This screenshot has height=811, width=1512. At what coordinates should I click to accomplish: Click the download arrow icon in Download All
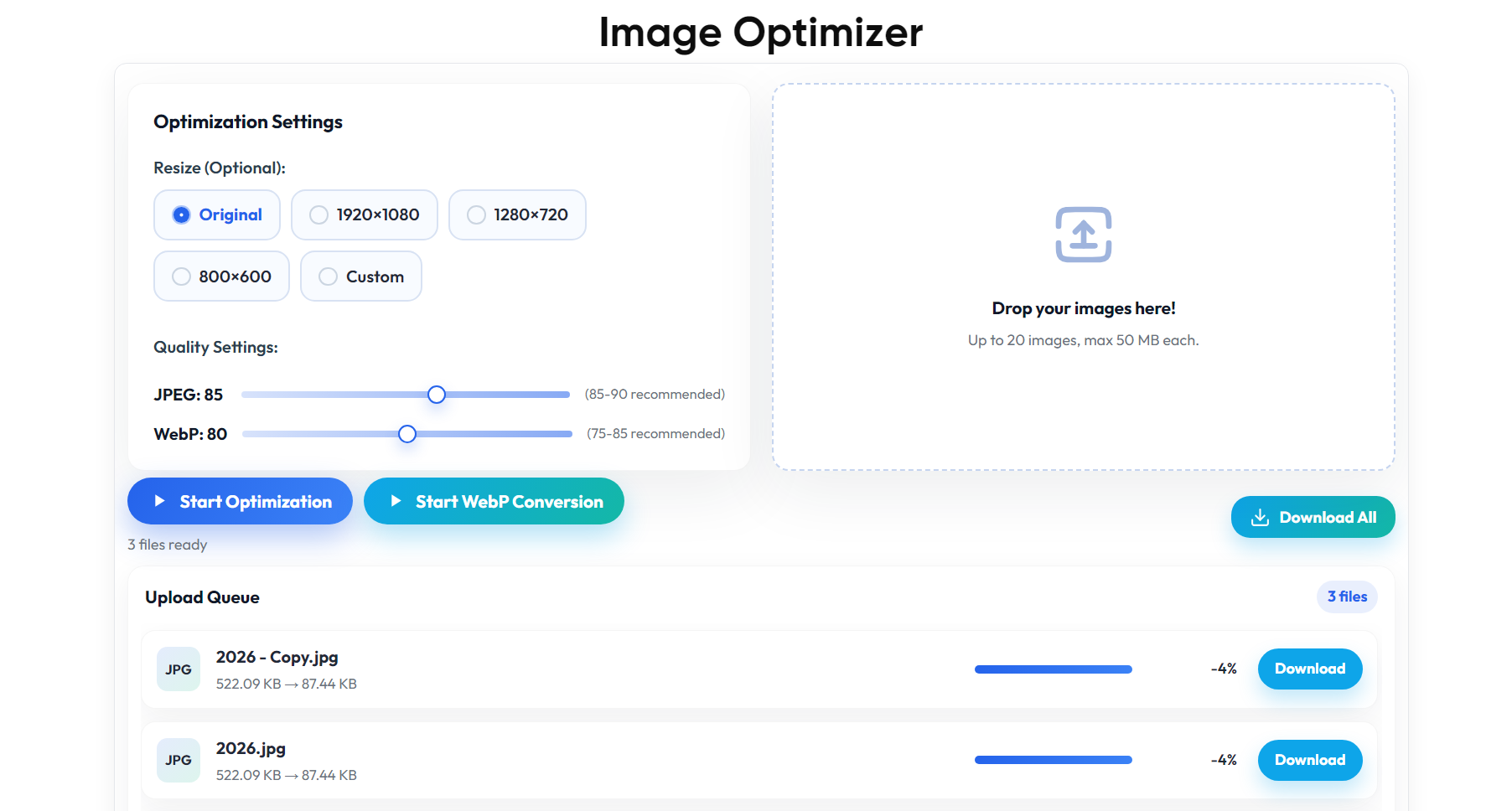pos(1260,517)
